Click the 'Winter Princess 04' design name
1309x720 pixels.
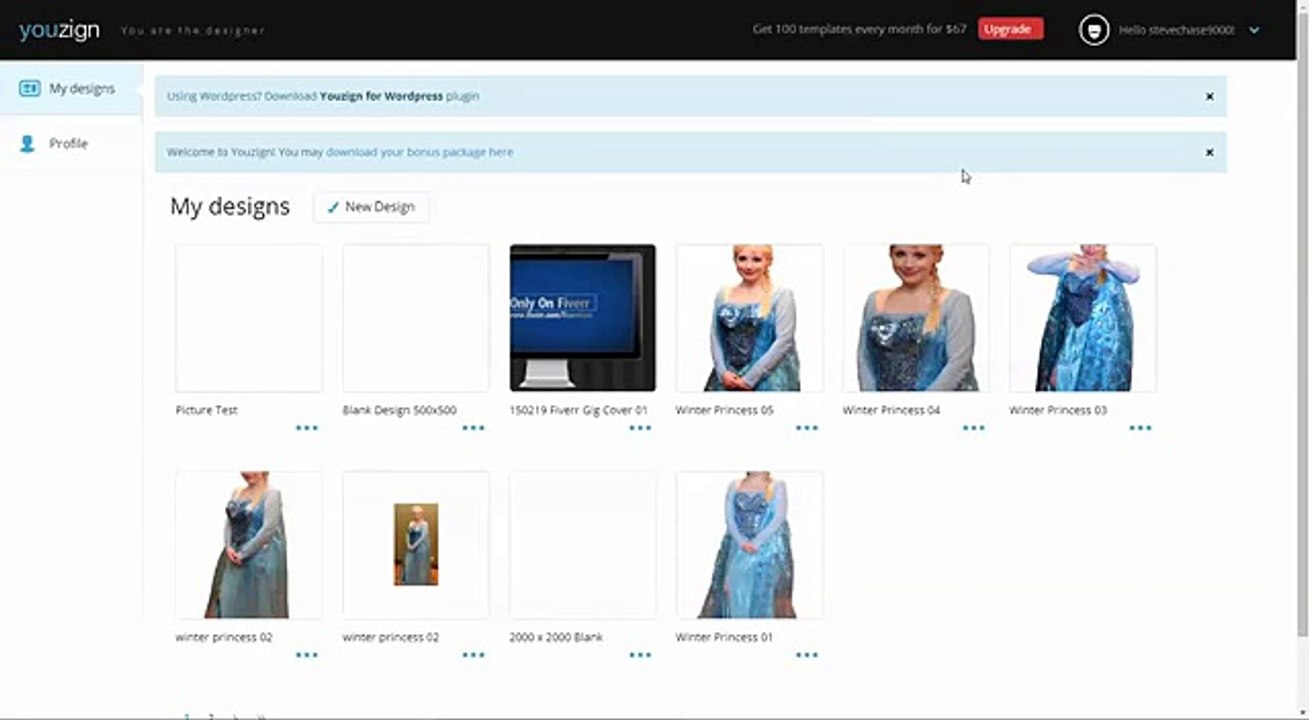(892, 410)
